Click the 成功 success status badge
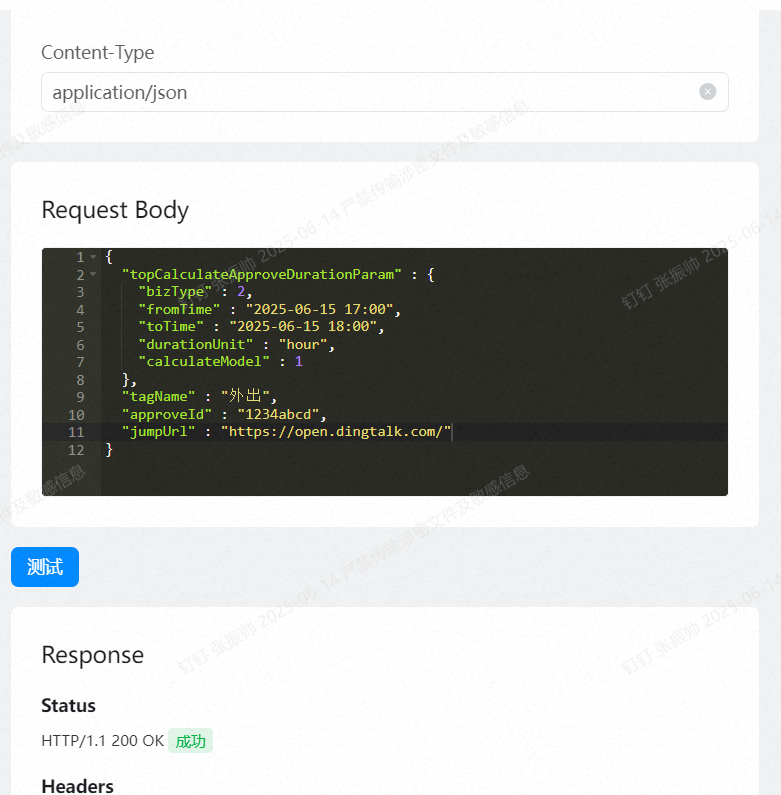This screenshot has width=781, height=795. [190, 741]
